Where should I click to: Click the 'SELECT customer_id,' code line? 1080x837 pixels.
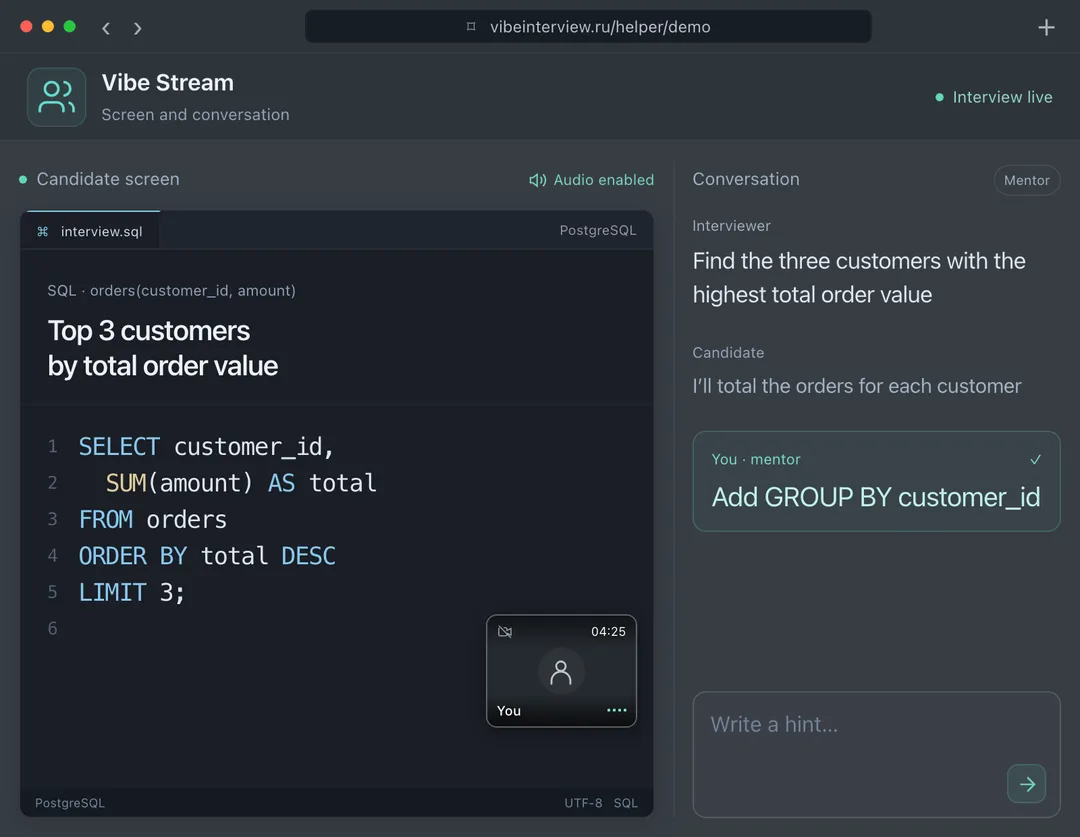click(206, 446)
